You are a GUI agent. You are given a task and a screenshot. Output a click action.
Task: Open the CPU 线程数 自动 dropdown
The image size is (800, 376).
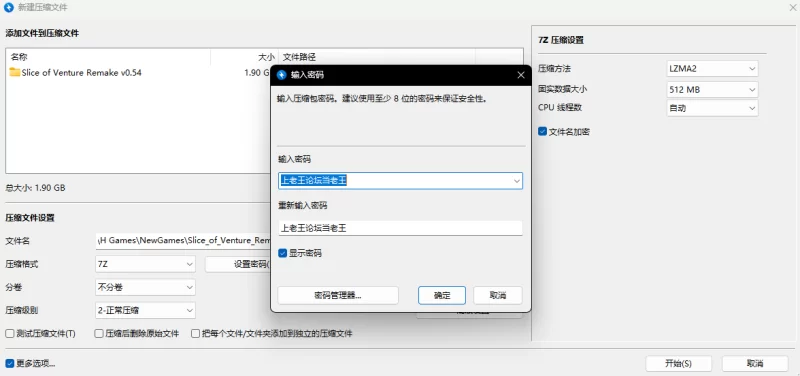pos(712,108)
